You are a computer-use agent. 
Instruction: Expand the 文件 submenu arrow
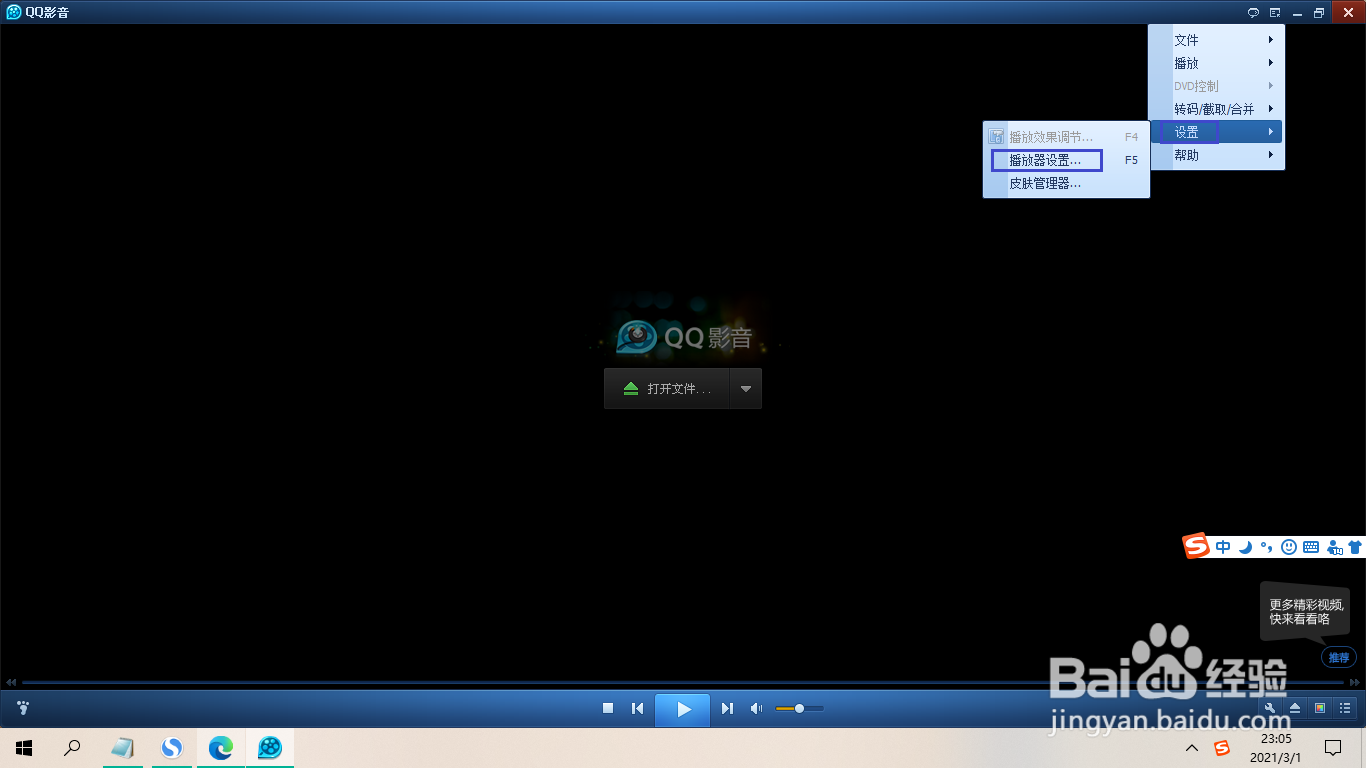pos(1271,40)
